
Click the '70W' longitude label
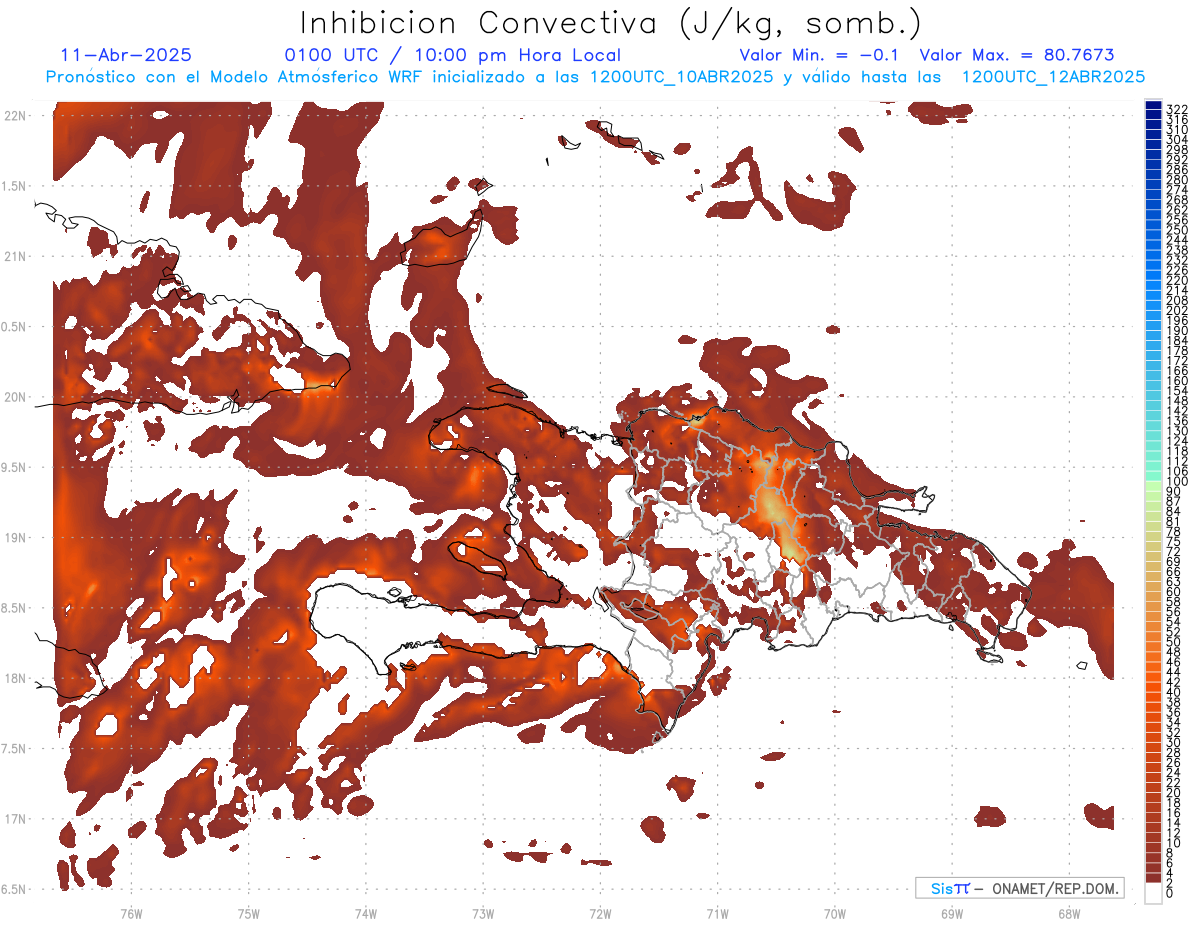pyautogui.click(x=835, y=913)
